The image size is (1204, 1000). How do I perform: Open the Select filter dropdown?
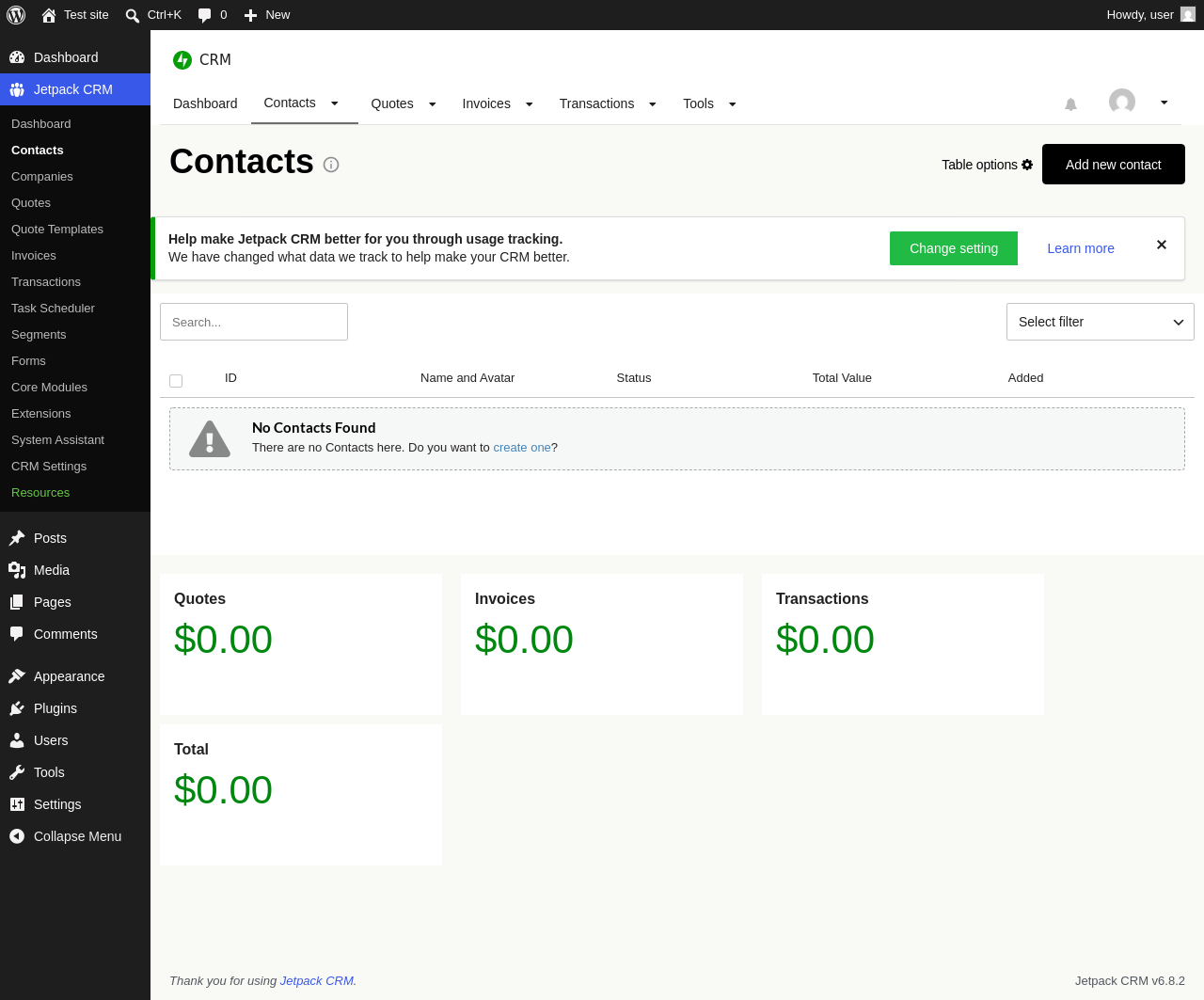pos(1101,322)
